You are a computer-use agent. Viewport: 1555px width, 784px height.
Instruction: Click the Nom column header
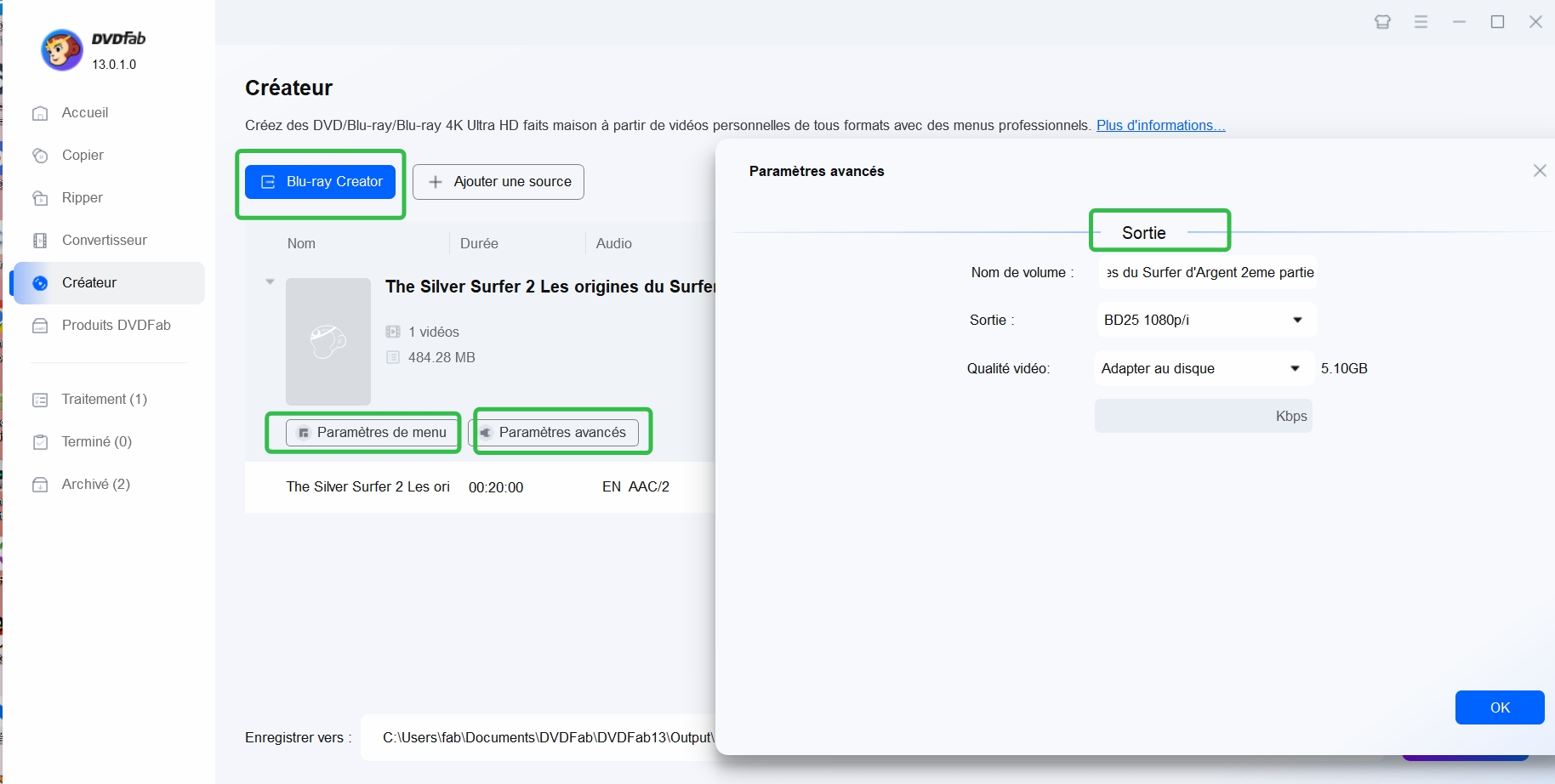pos(301,243)
